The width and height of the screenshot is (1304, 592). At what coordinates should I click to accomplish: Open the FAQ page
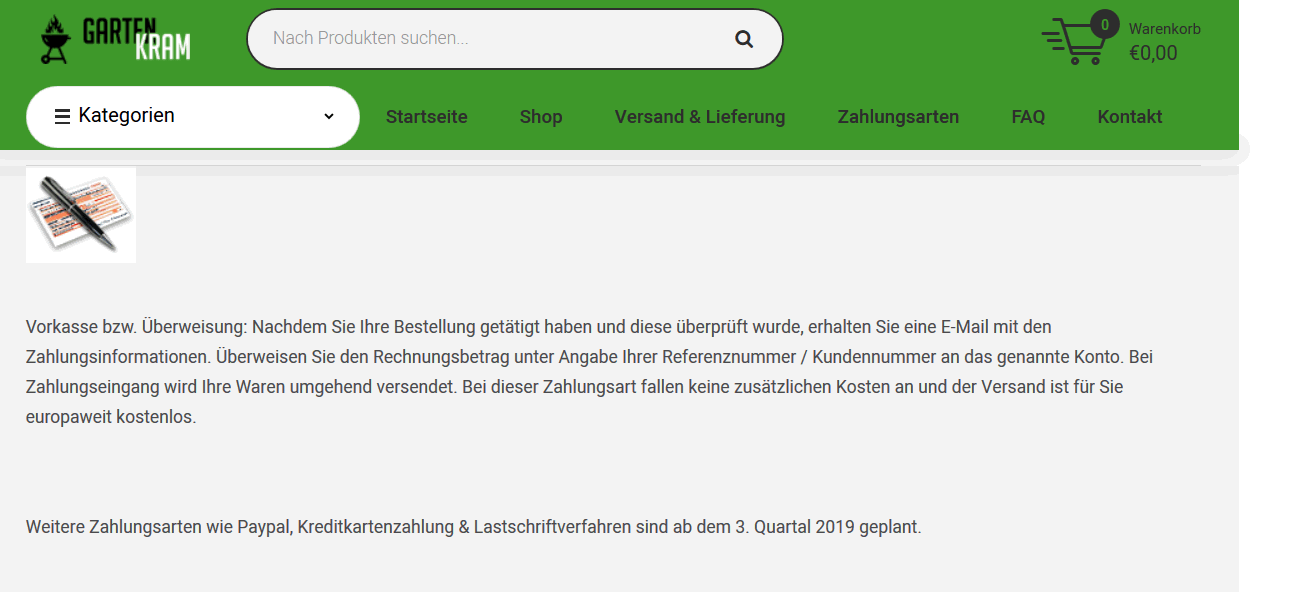click(1028, 117)
